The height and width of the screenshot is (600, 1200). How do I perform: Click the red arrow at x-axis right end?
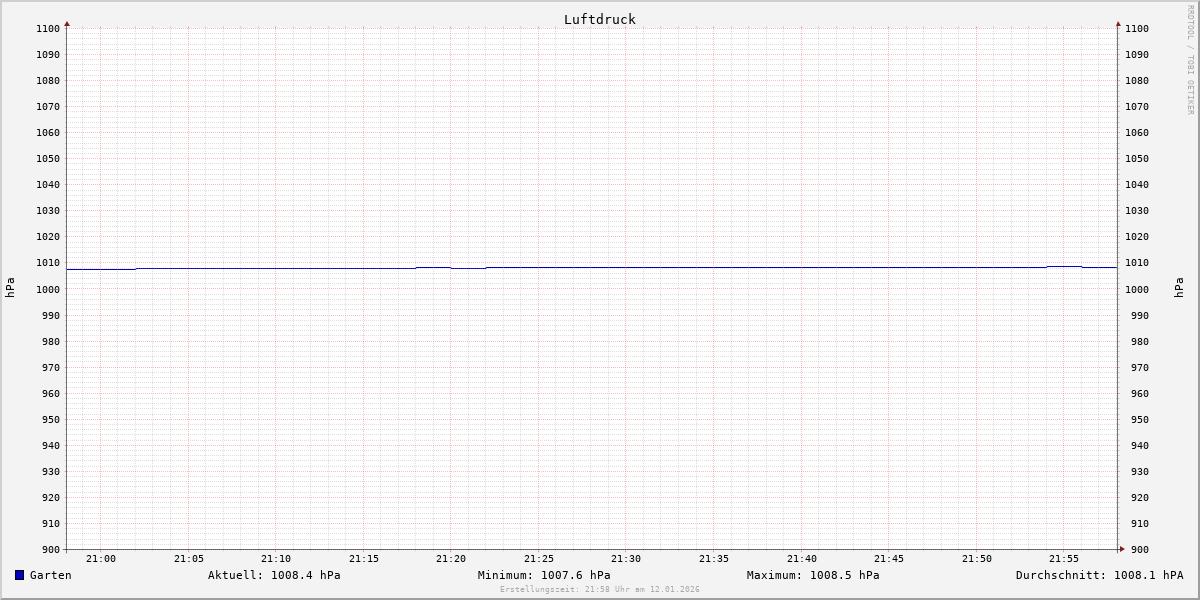[x=1122, y=549]
